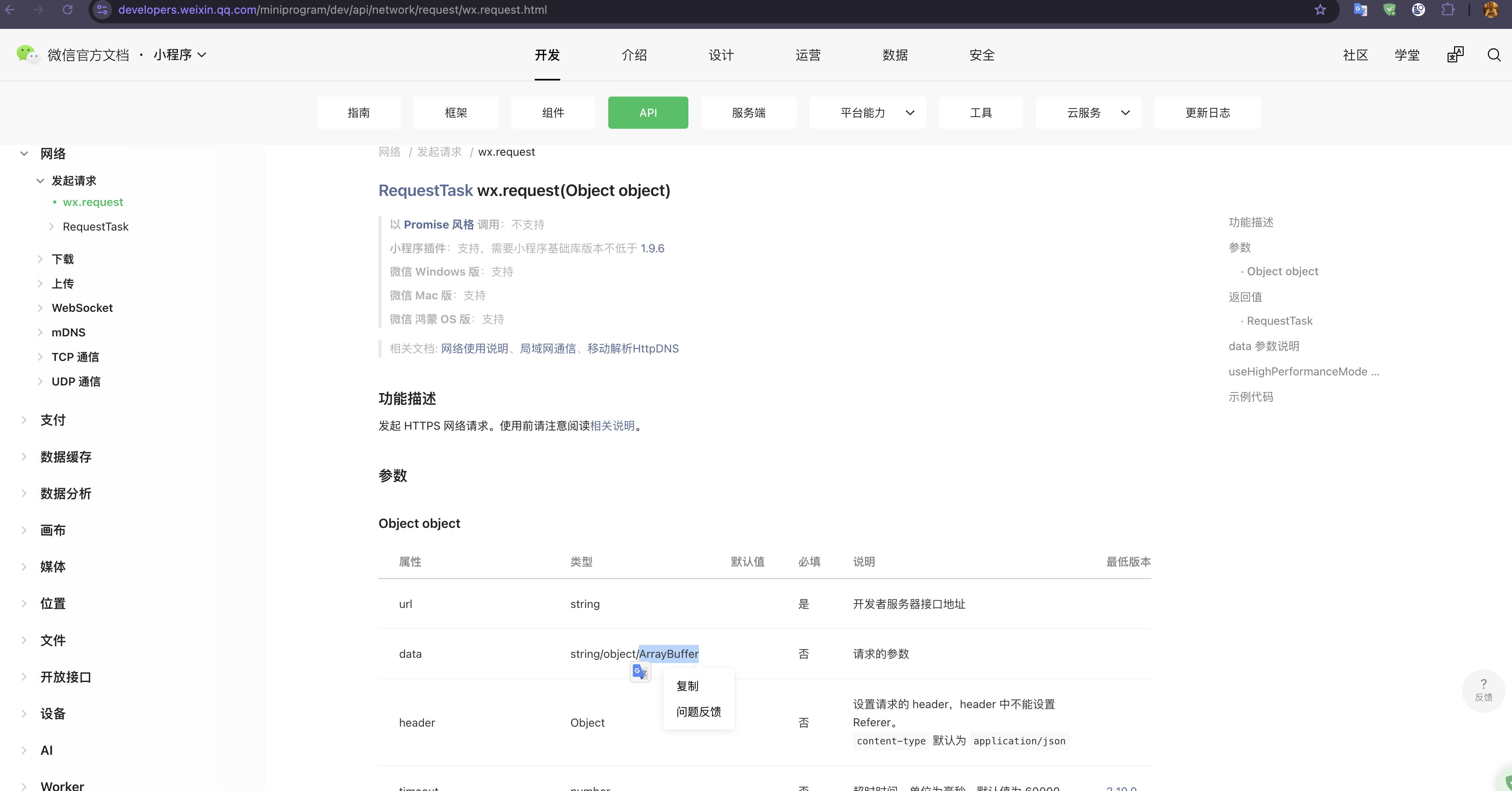Reload the page with refresh icon
Image resolution: width=1512 pixels, height=791 pixels.
(x=68, y=9)
